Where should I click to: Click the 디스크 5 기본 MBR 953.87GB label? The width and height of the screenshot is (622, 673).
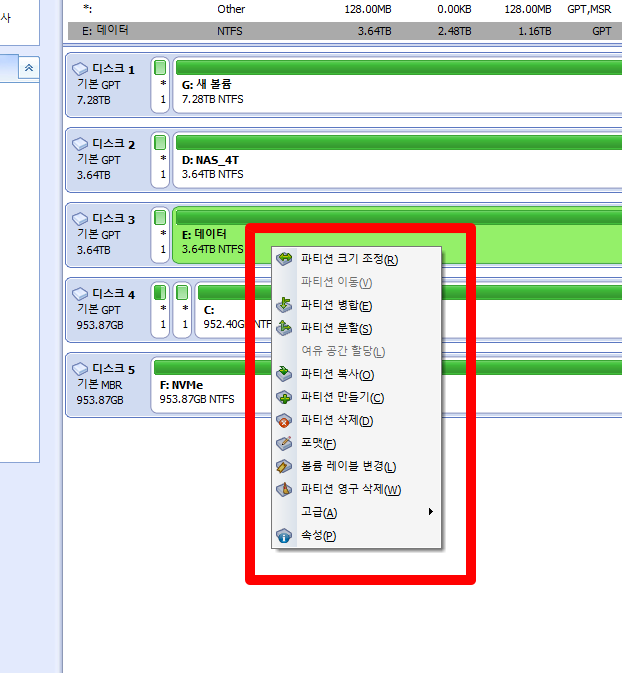click(x=105, y=385)
